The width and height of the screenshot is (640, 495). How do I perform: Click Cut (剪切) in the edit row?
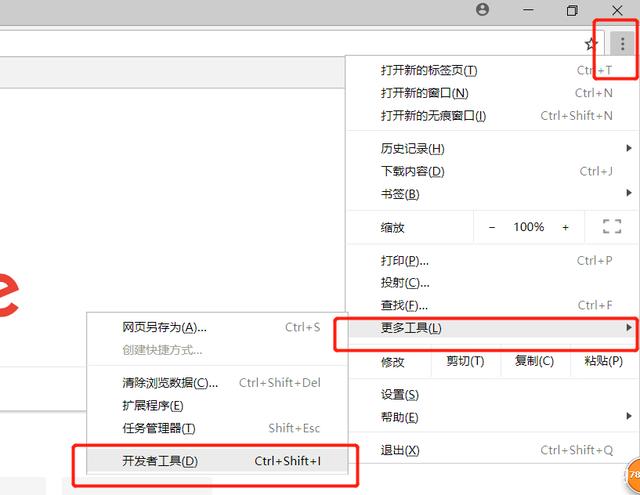(x=465, y=361)
